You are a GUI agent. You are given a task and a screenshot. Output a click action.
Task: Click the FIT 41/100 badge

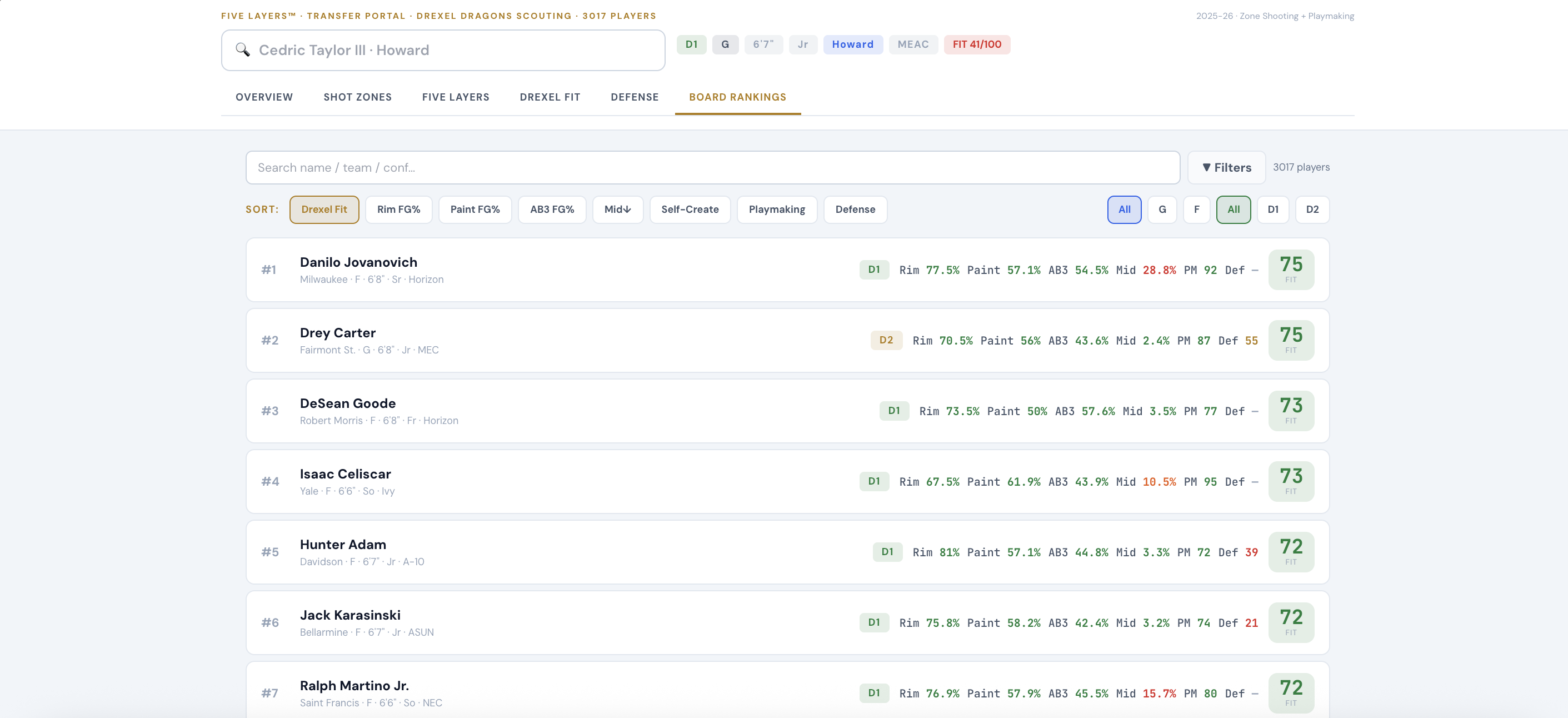tap(976, 44)
